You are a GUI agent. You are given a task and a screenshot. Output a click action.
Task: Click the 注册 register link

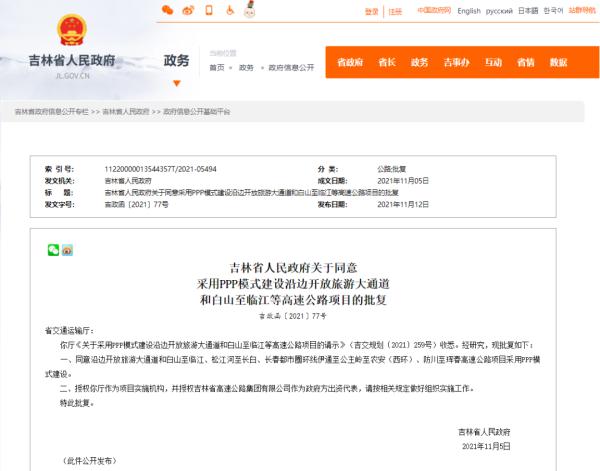coord(395,12)
